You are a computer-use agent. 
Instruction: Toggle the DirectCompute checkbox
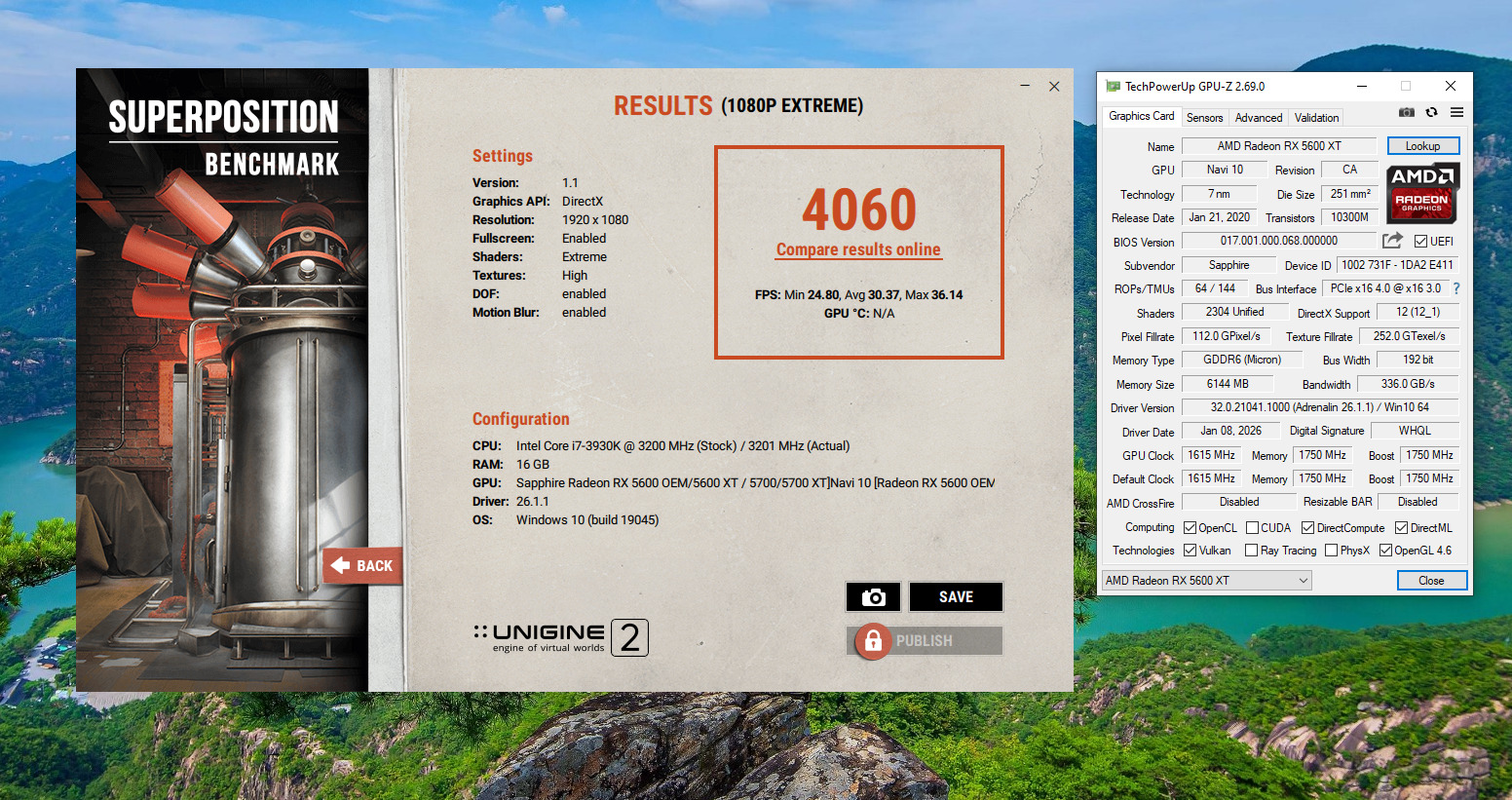point(1307,528)
